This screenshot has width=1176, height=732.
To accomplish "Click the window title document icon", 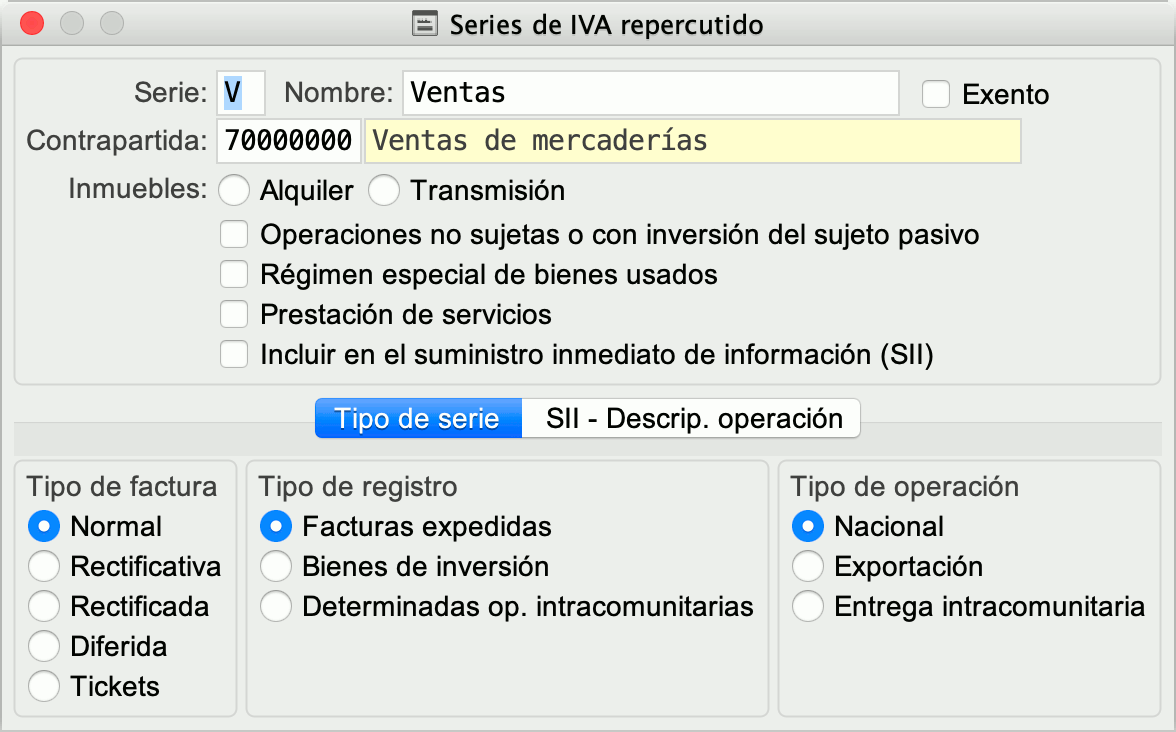I will pos(425,24).
